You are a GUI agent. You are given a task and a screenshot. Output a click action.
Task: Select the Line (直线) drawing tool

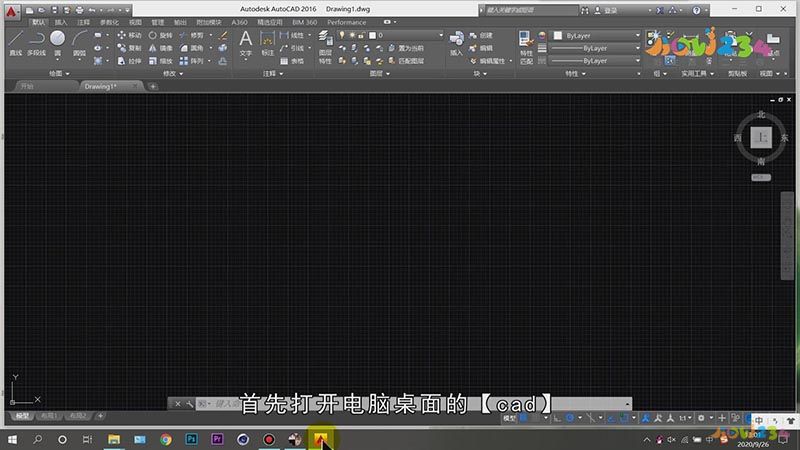tap(16, 43)
